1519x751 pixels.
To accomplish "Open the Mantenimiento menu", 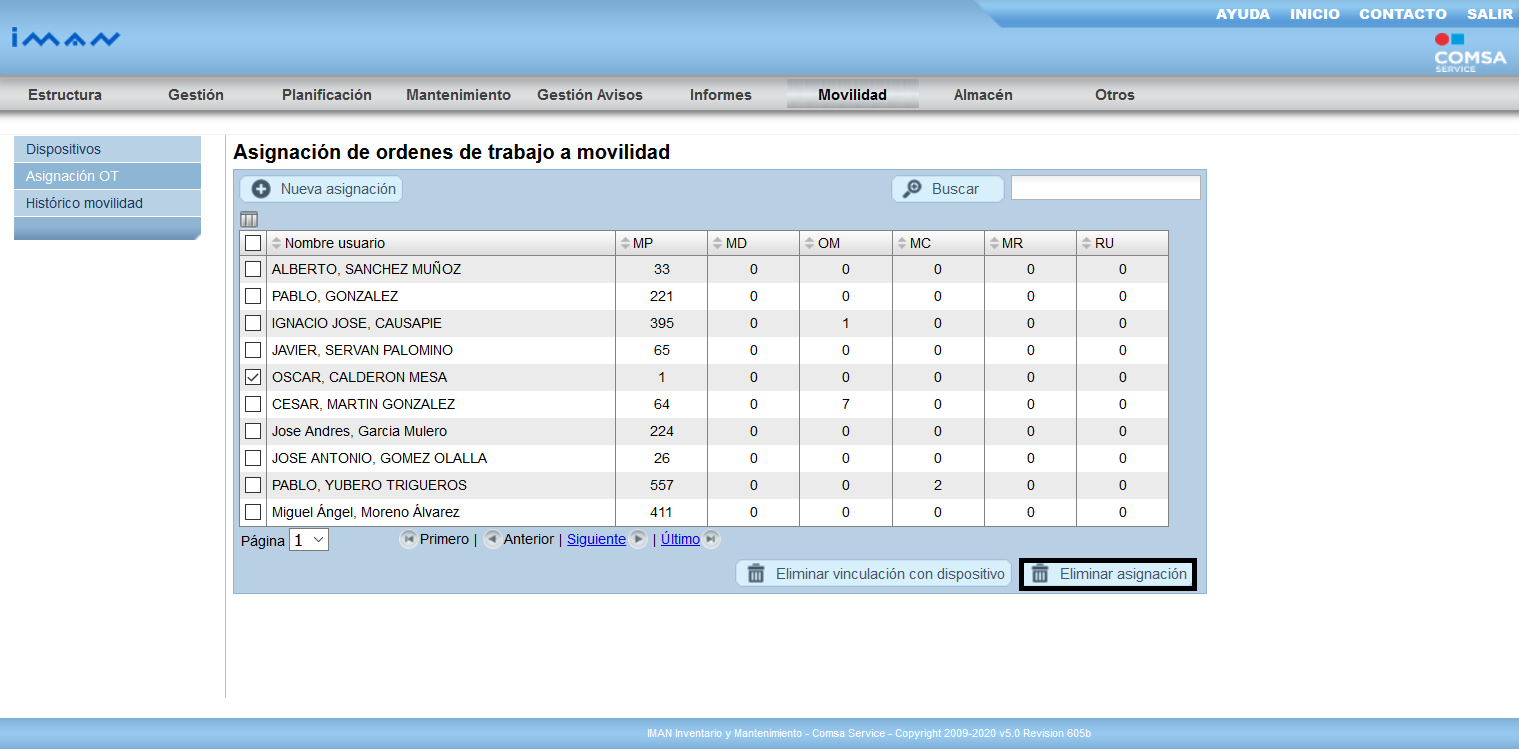I will [x=458, y=95].
